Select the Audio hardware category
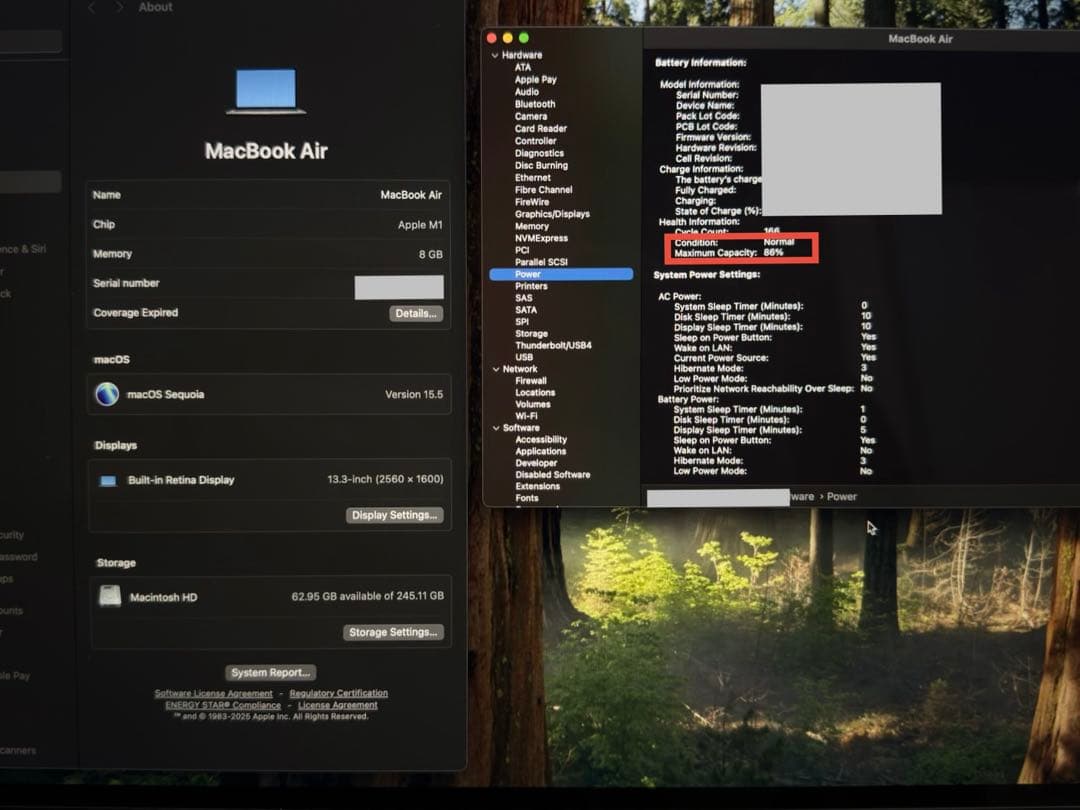Image resolution: width=1080 pixels, height=810 pixels. tap(527, 92)
